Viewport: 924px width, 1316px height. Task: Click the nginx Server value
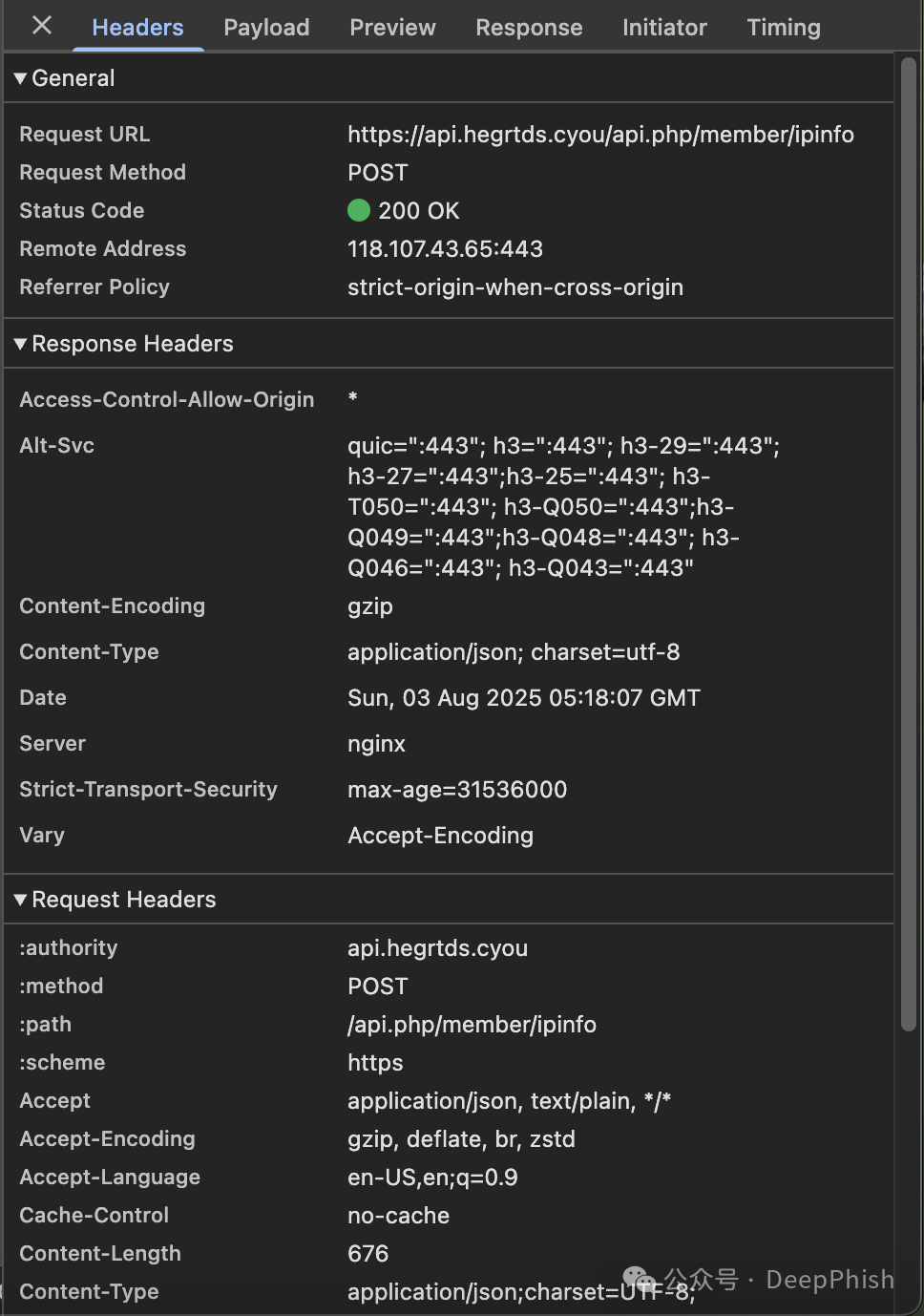[376, 744]
